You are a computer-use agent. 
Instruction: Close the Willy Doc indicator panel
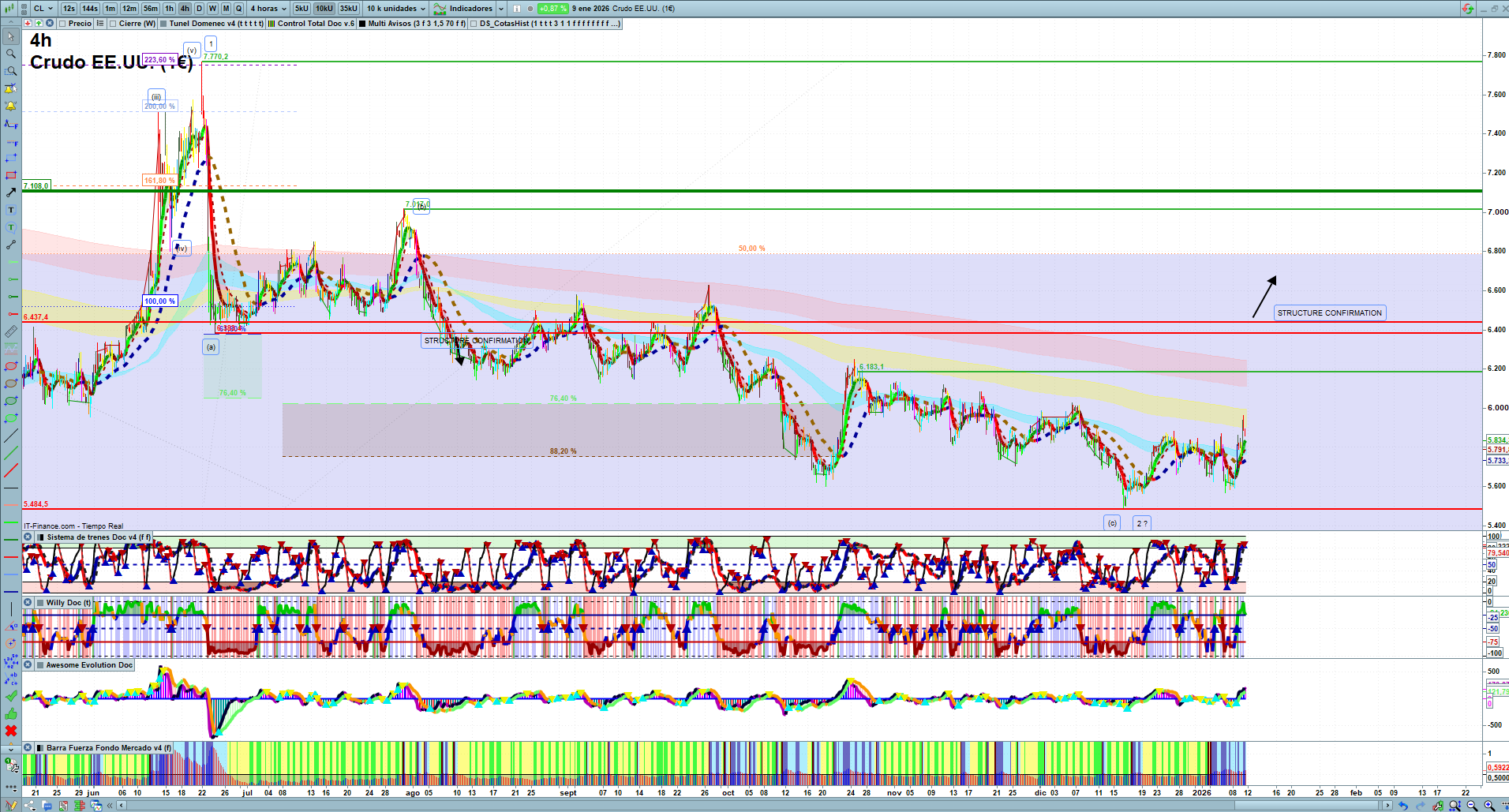[28, 603]
